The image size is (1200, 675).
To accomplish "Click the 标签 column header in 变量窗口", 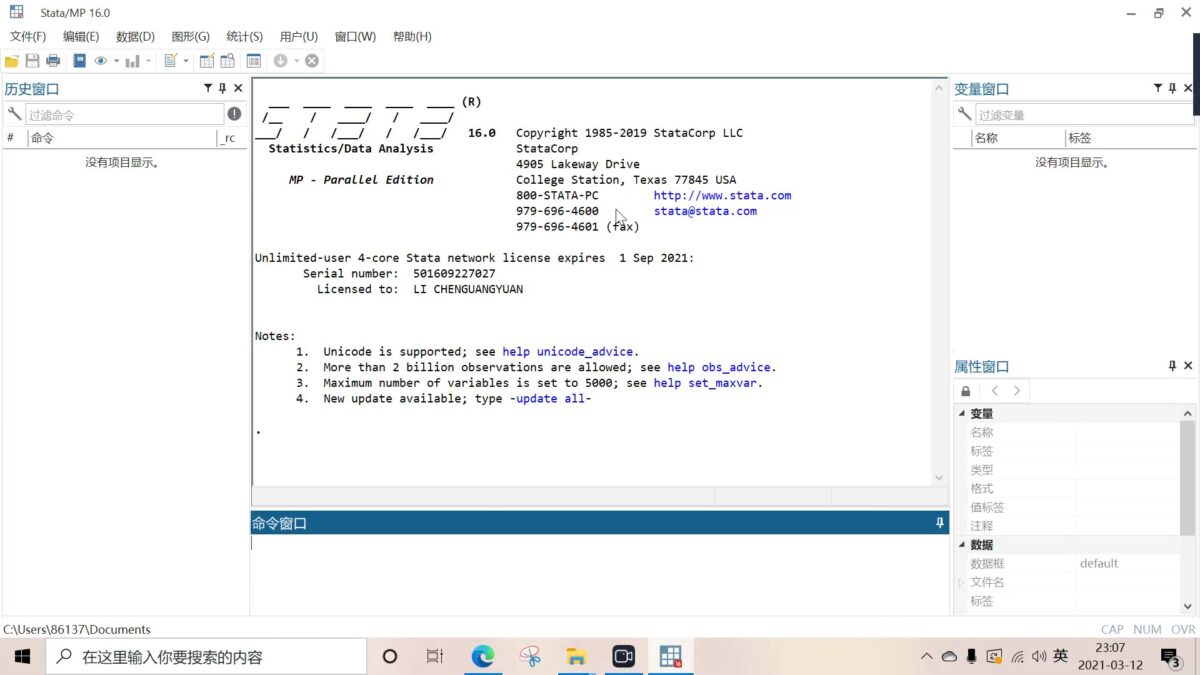I will (1130, 138).
